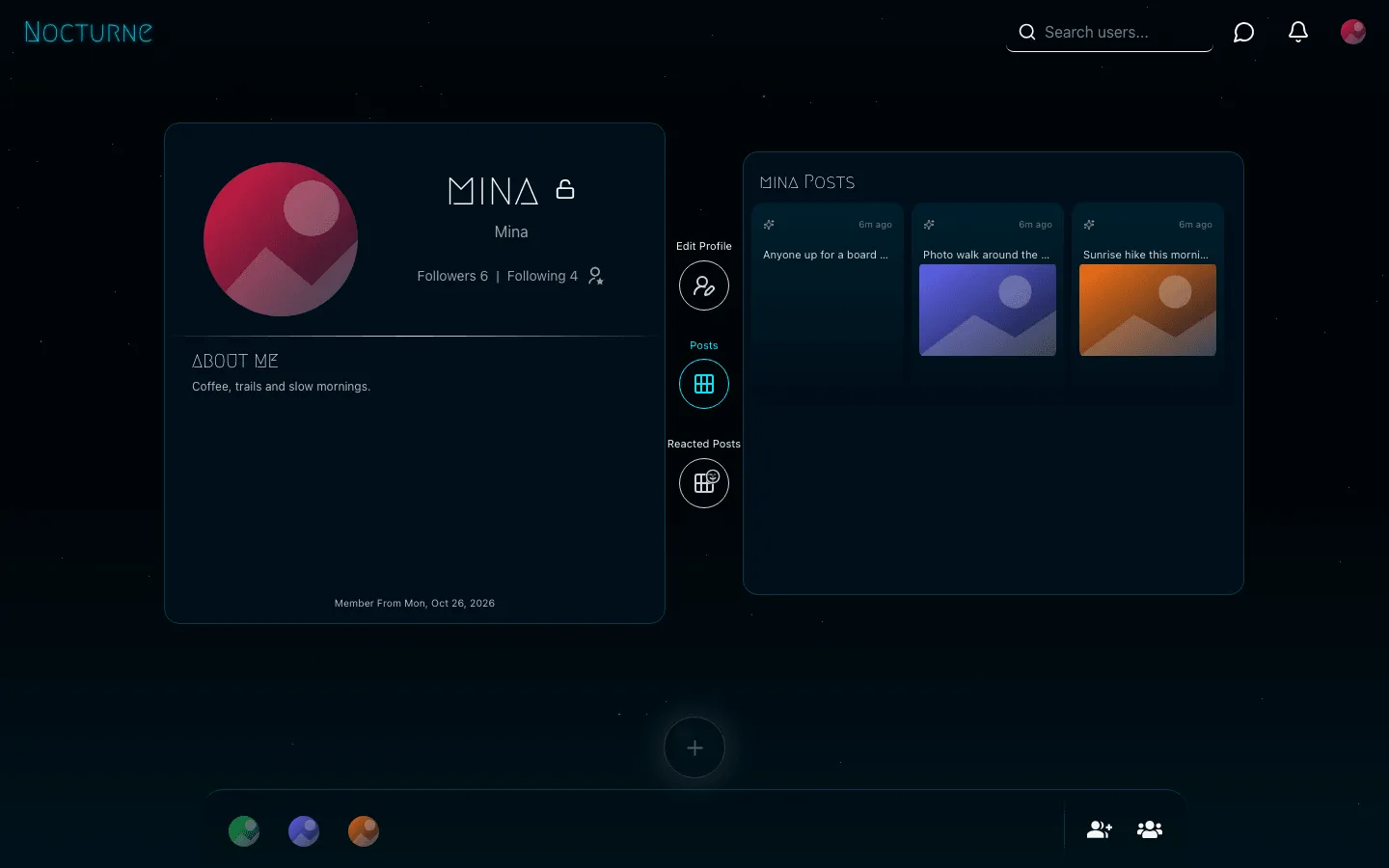Click the Edit Profile button
The width and height of the screenshot is (1389, 868).
(704, 285)
